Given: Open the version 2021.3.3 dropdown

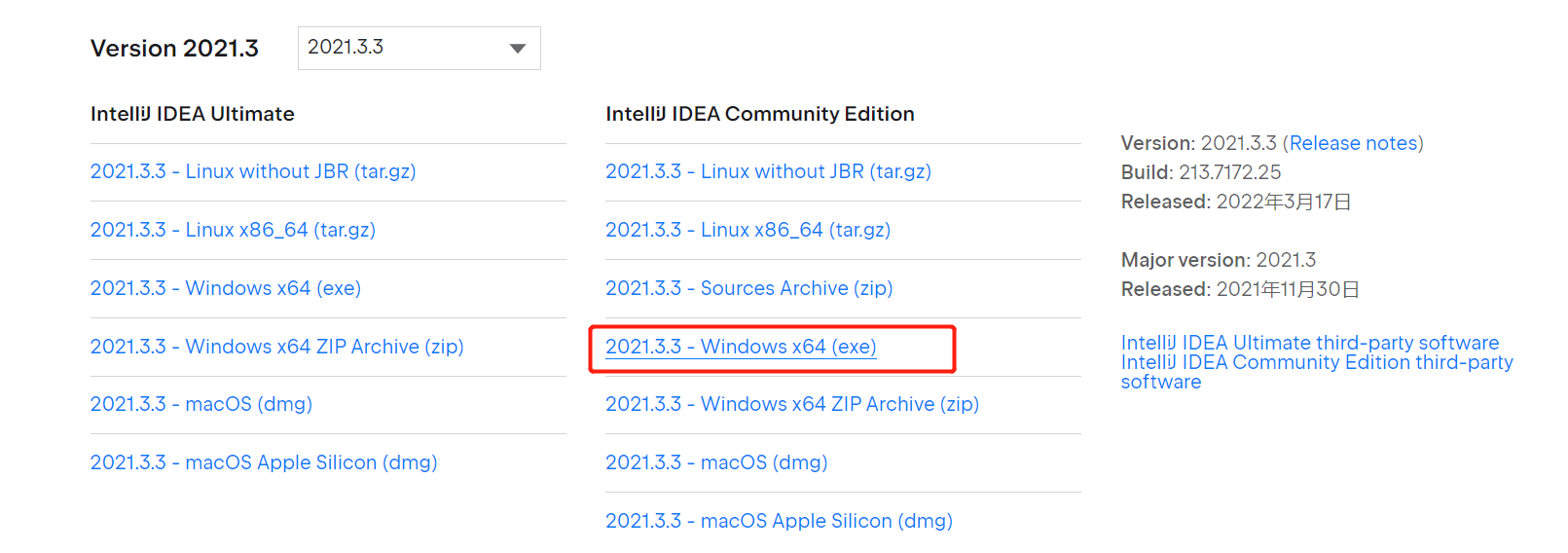Looking at the screenshot, I should coord(419,48).
